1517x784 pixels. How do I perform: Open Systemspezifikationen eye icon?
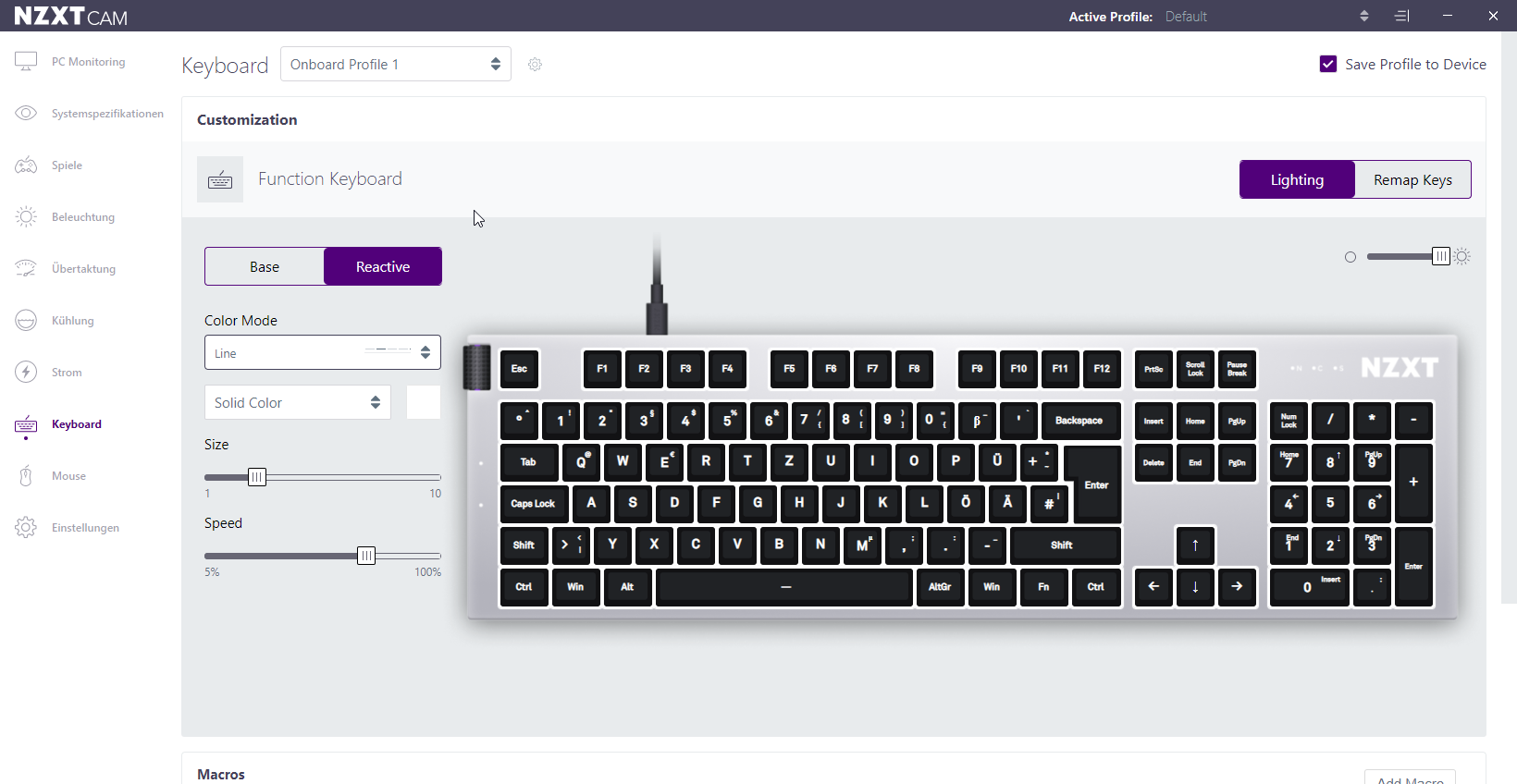26,113
